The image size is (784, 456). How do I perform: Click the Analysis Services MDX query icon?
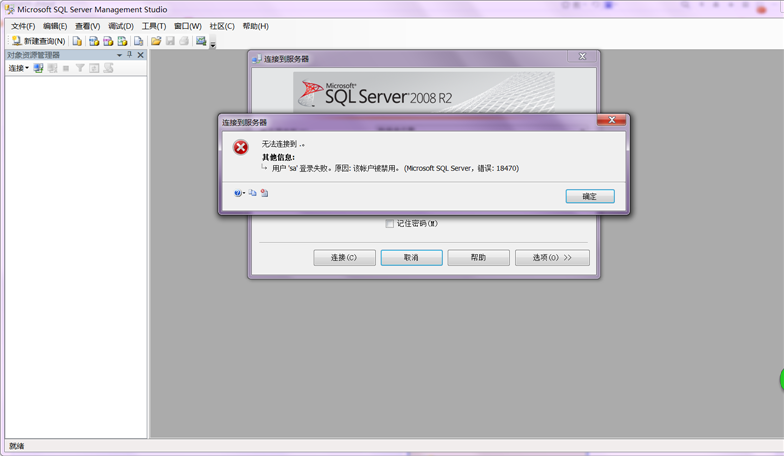click(94, 41)
